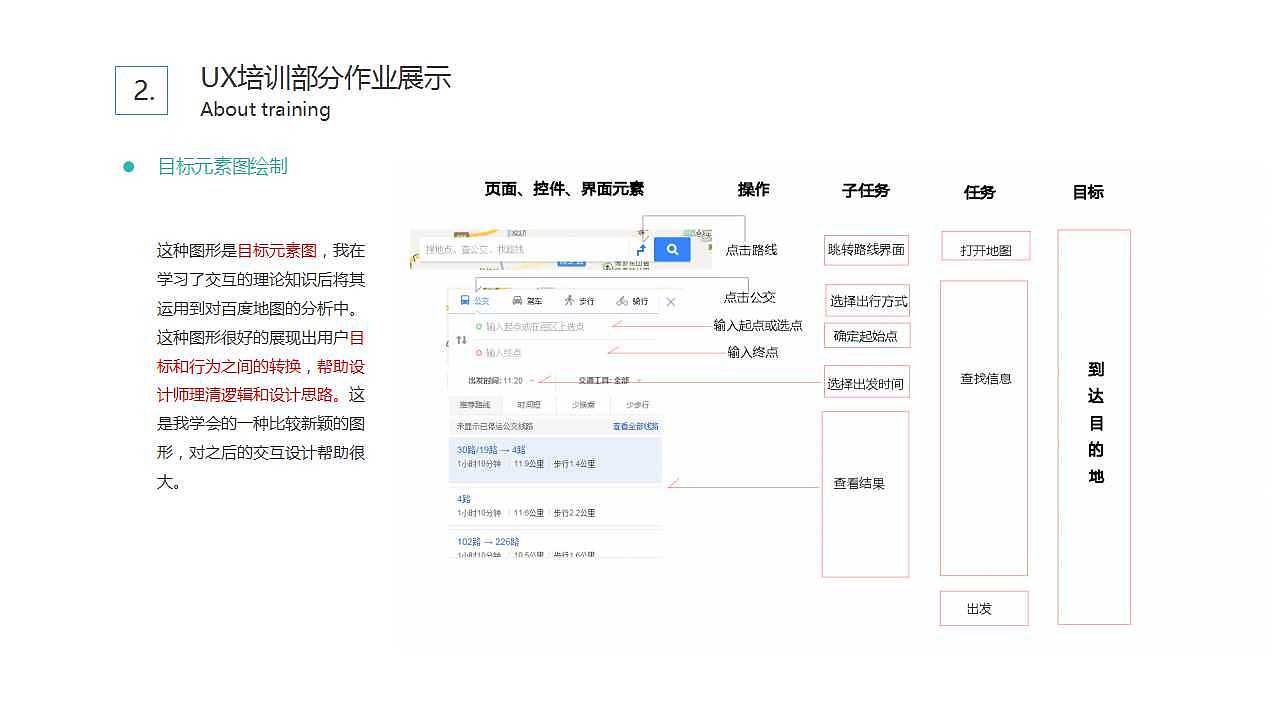Click the map search input field
This screenshot has height=720, width=1280.
525,249
